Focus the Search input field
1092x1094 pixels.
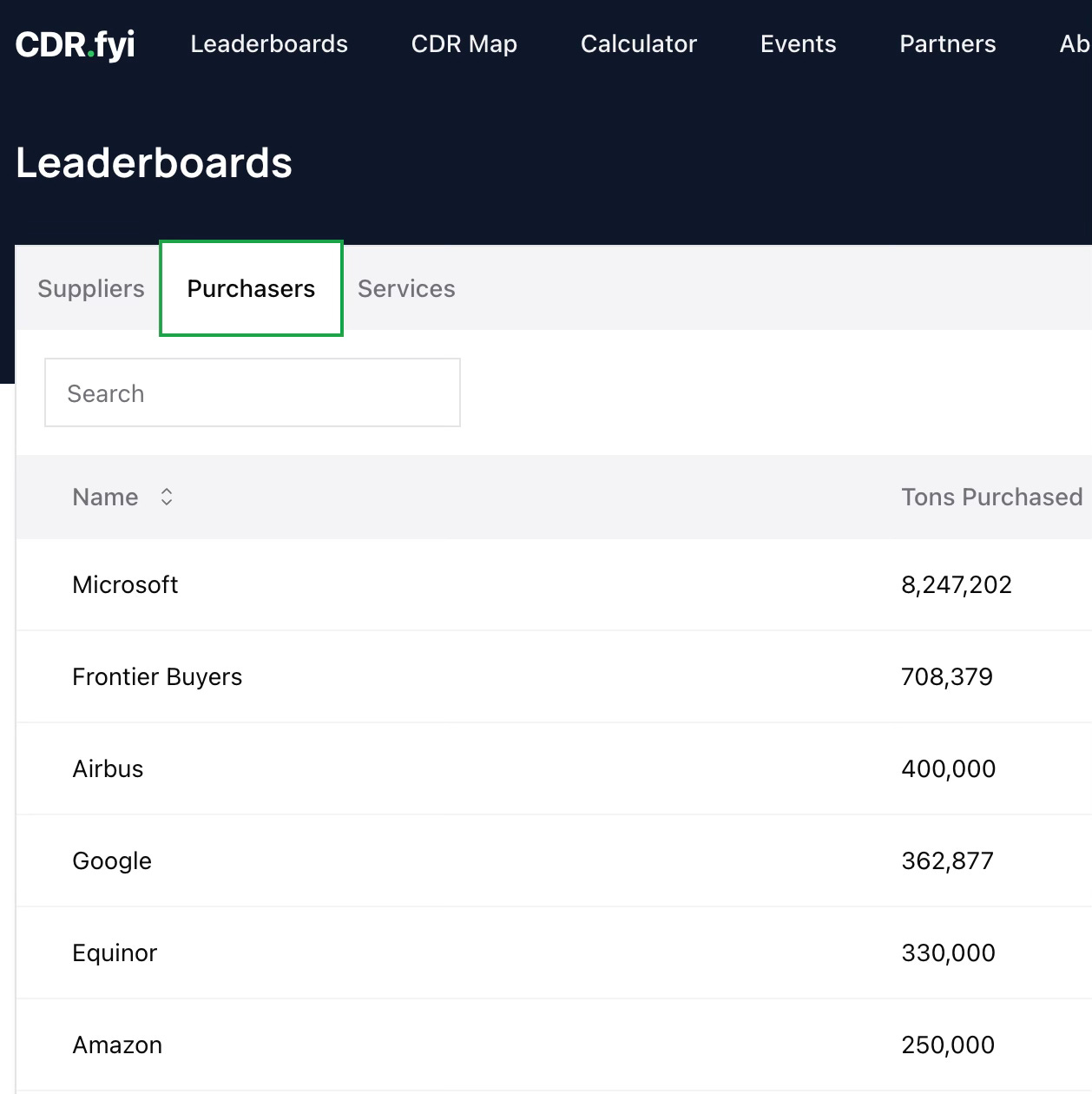pos(253,392)
